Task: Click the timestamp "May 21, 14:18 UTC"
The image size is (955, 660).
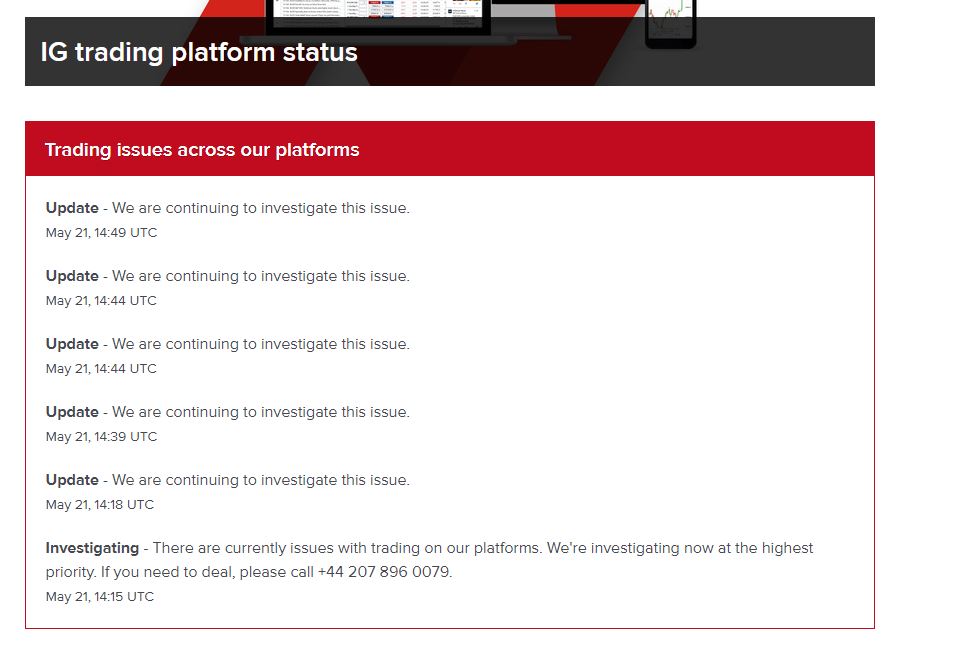Action: [100, 505]
